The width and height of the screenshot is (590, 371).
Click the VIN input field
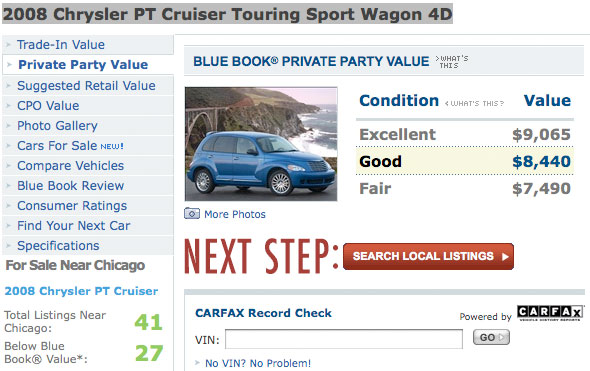(344, 339)
